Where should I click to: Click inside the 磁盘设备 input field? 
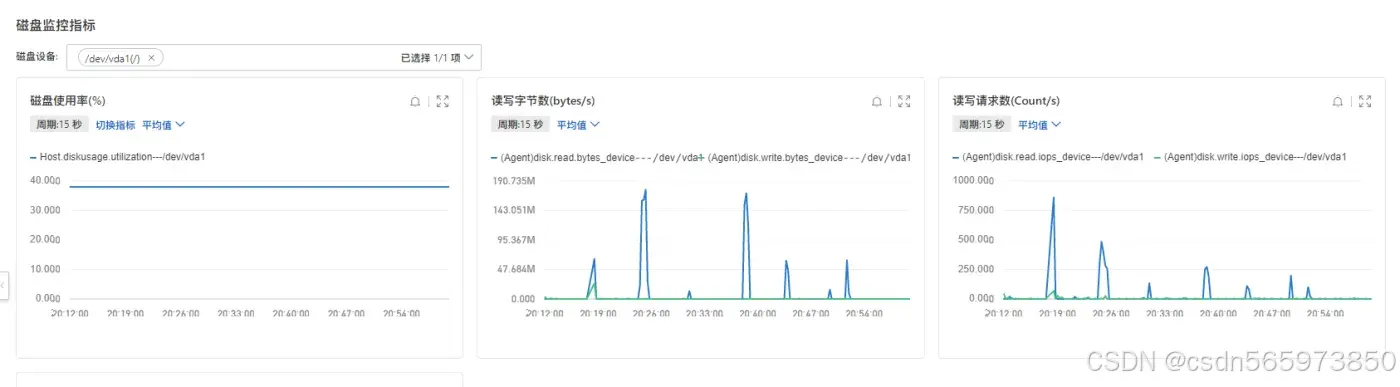click(274, 58)
